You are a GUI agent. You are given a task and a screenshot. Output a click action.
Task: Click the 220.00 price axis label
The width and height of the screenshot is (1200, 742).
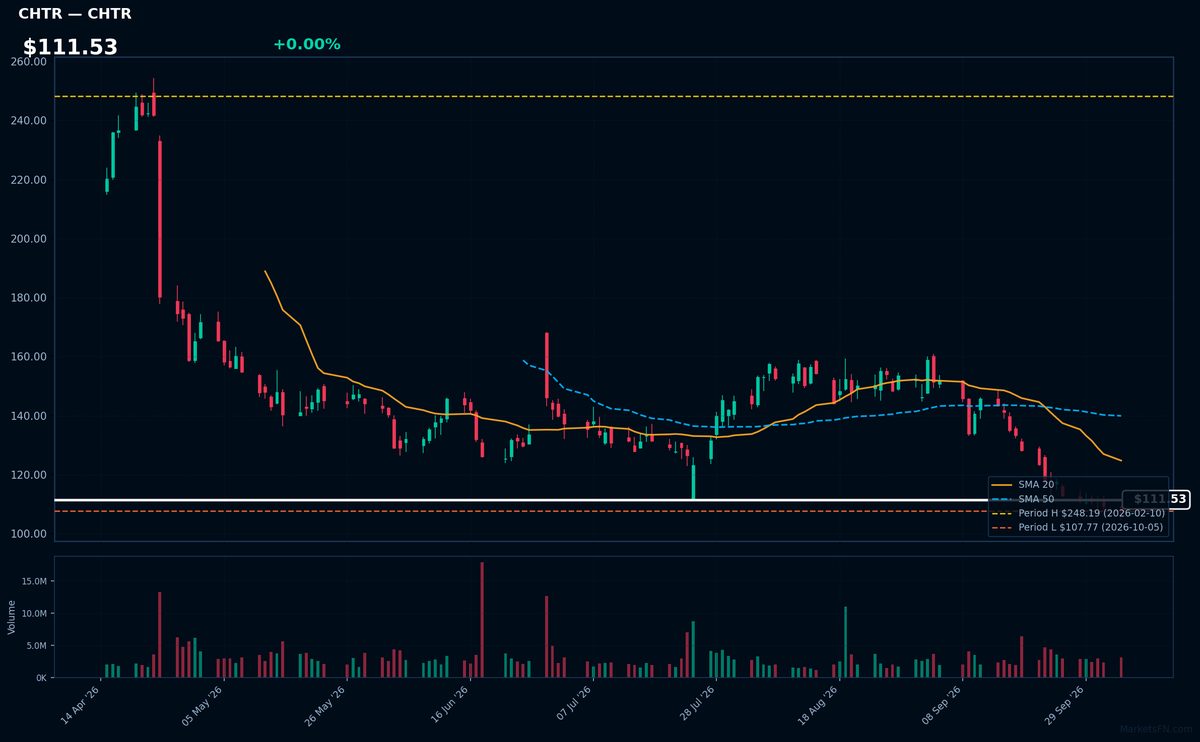[x=29, y=180]
